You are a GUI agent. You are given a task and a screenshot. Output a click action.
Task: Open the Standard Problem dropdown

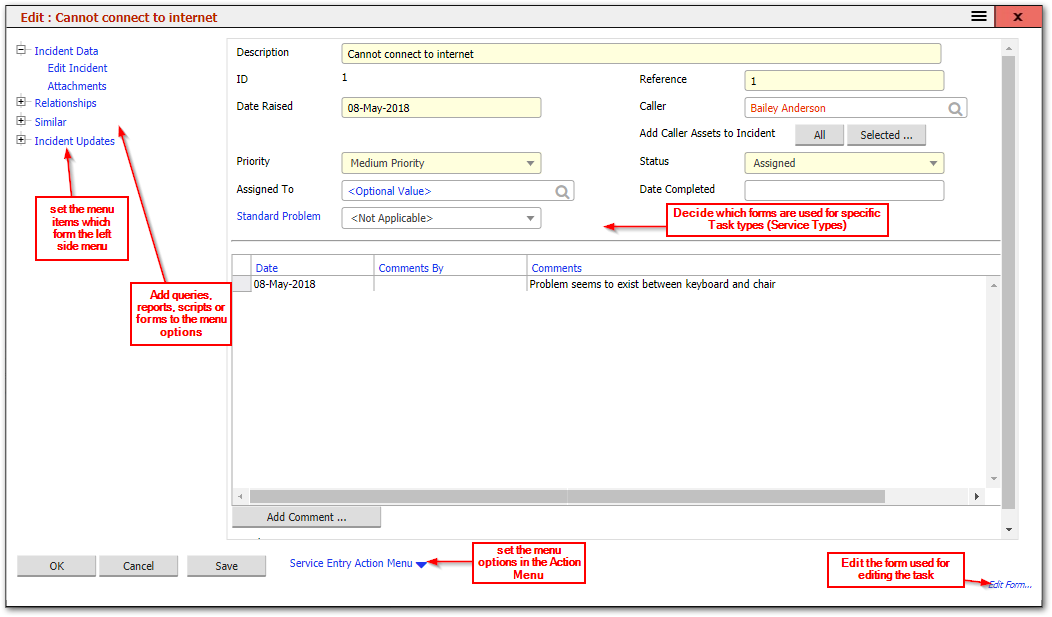click(530, 217)
